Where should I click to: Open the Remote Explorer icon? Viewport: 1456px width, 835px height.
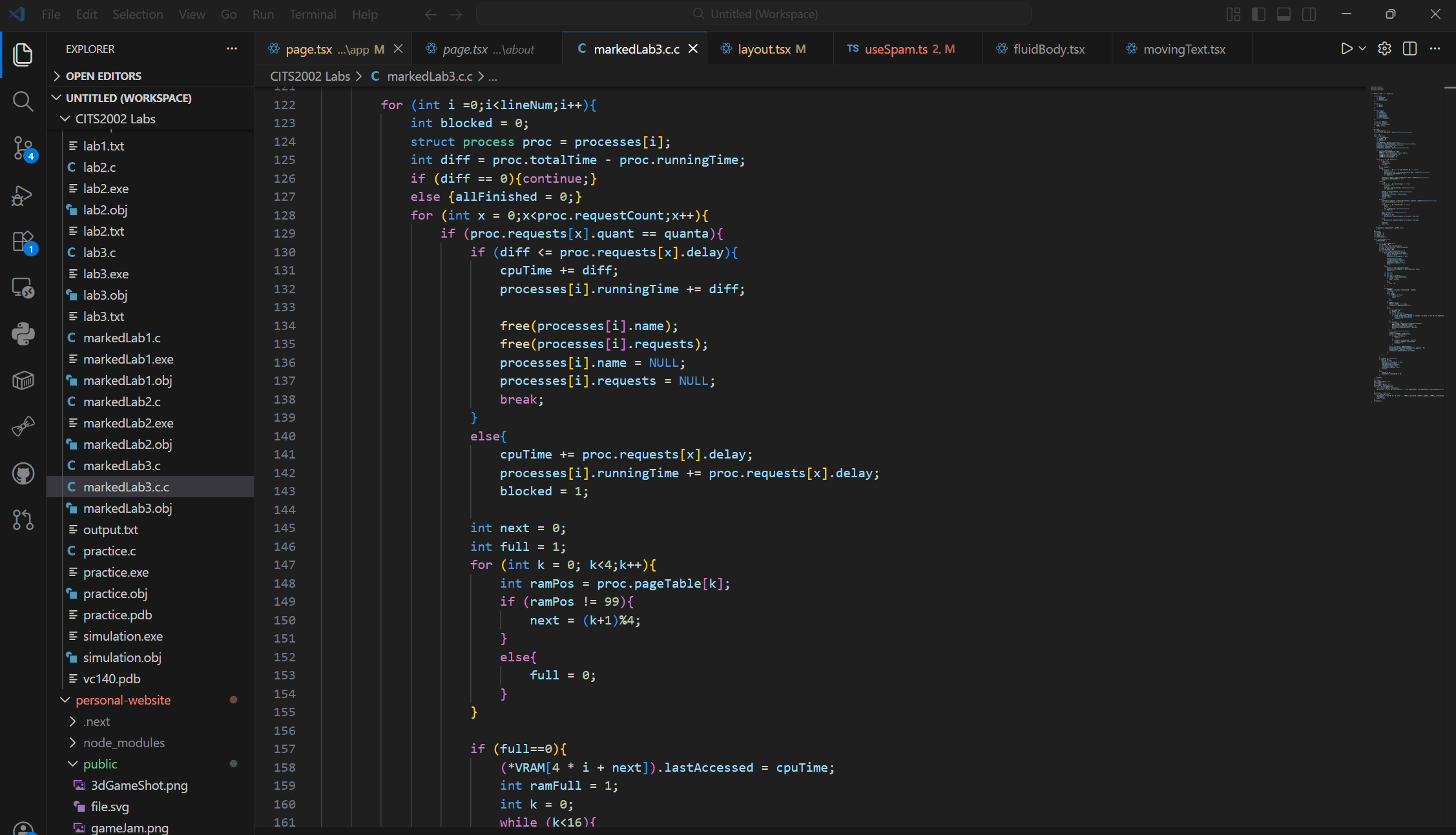(23, 288)
